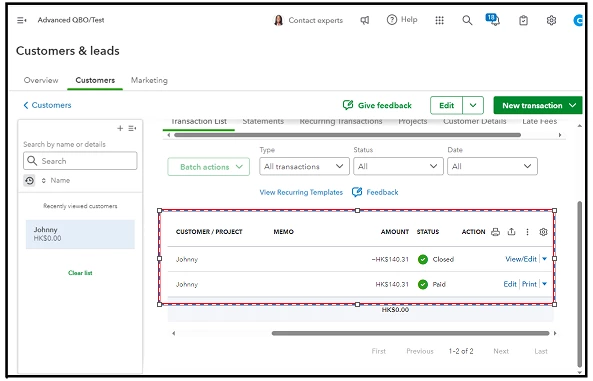
Task: Click the print icon in table header
Action: pyautogui.click(x=495, y=232)
